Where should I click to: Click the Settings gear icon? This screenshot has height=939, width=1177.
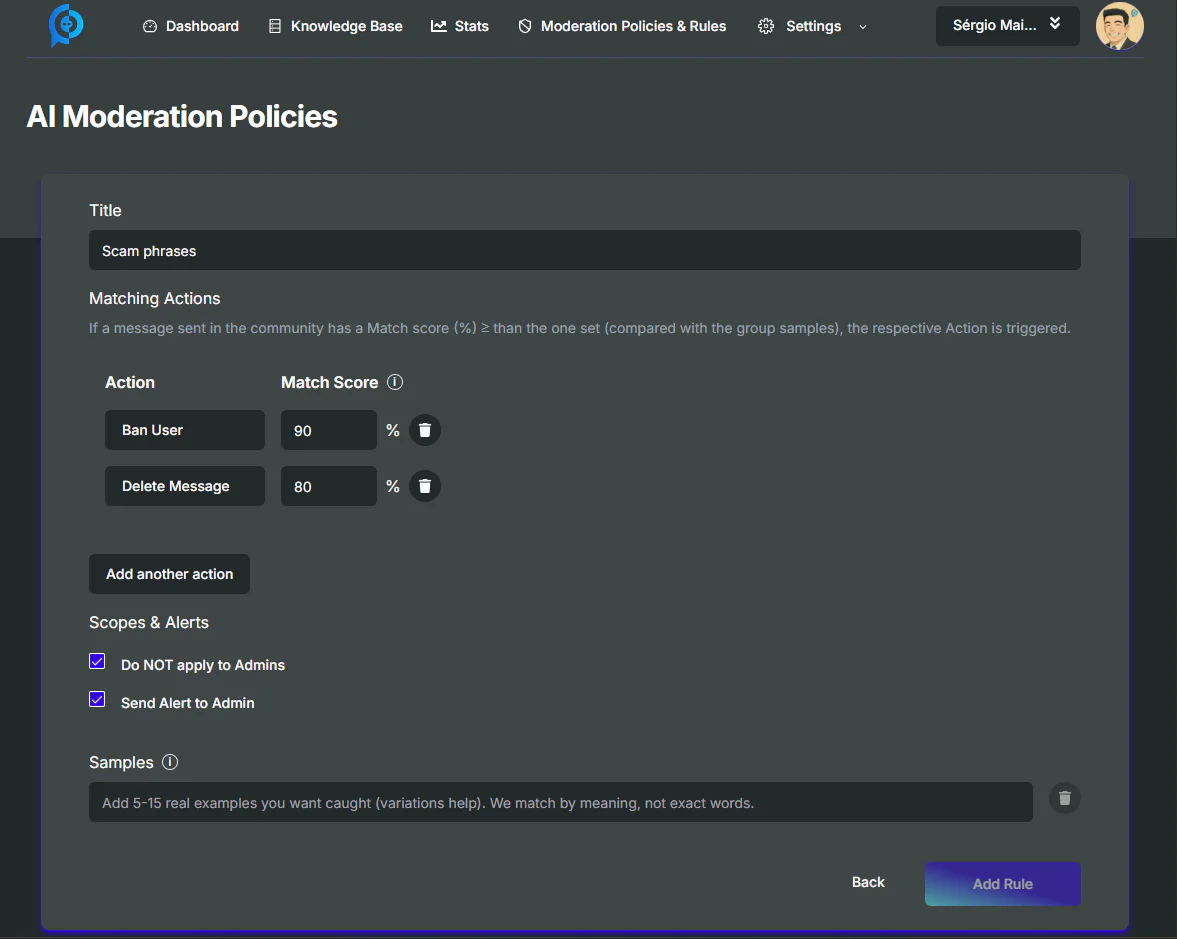(x=766, y=26)
